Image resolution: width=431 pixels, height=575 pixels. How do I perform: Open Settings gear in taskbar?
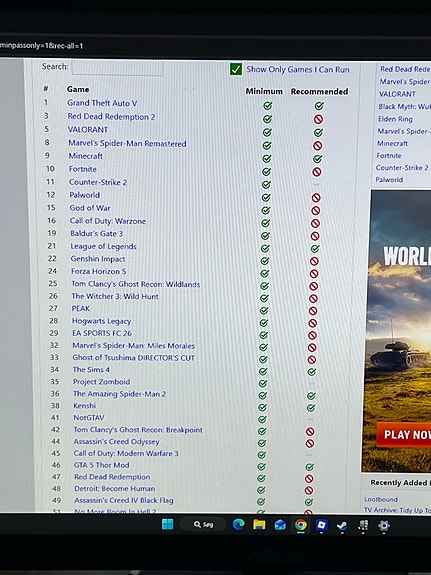click(x=384, y=526)
